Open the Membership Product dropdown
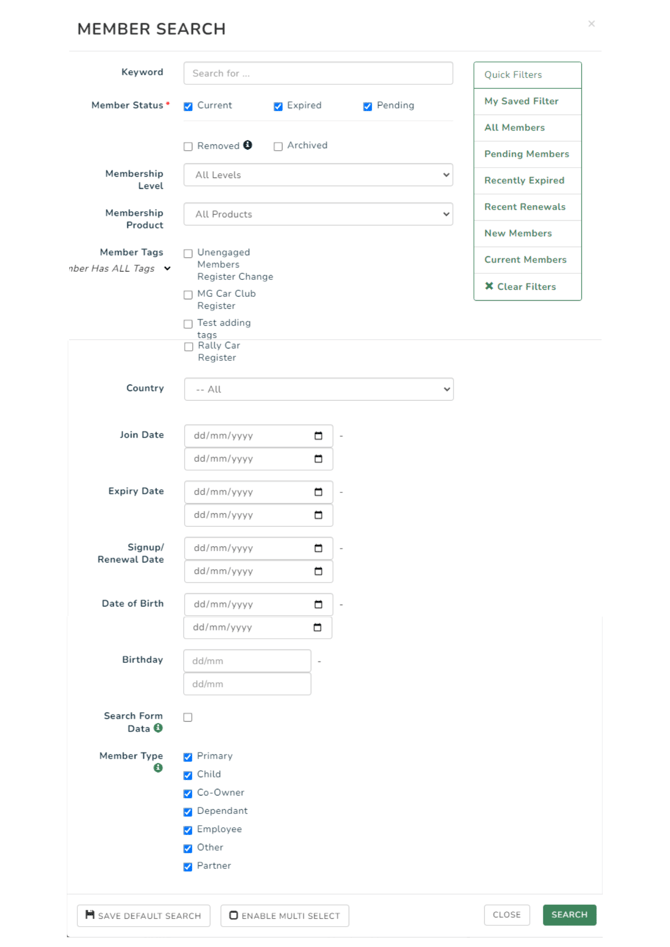 coord(318,214)
